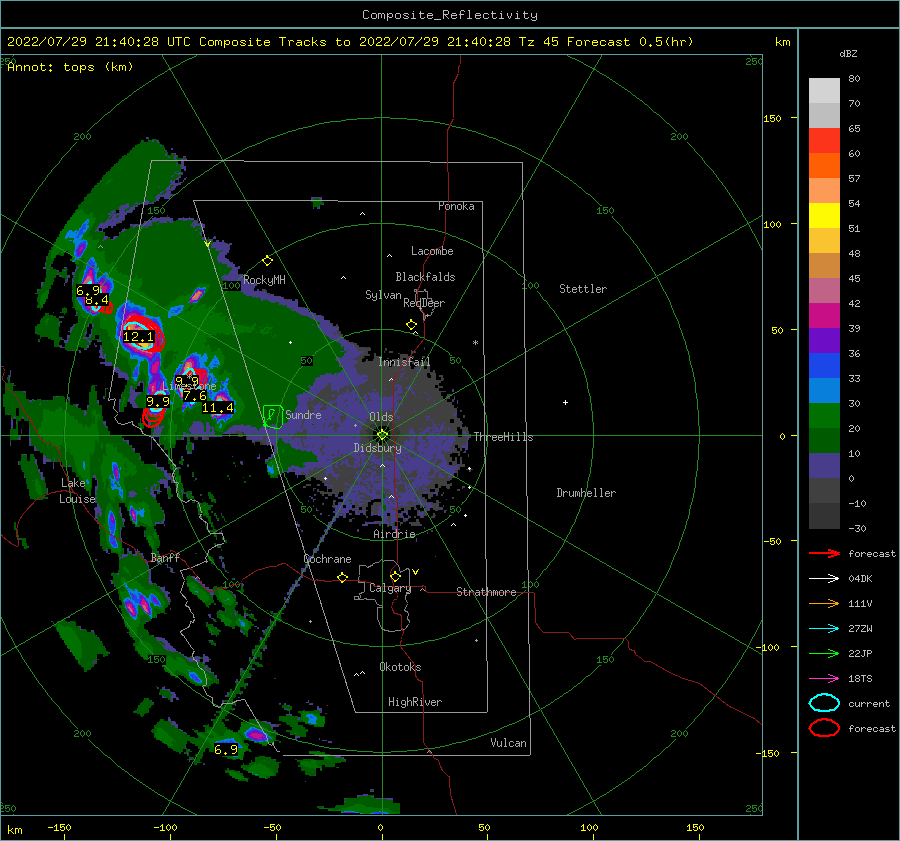Click the green Sundre storm marker icon
Screen dimensions: 900x841
pyautogui.click(x=273, y=416)
